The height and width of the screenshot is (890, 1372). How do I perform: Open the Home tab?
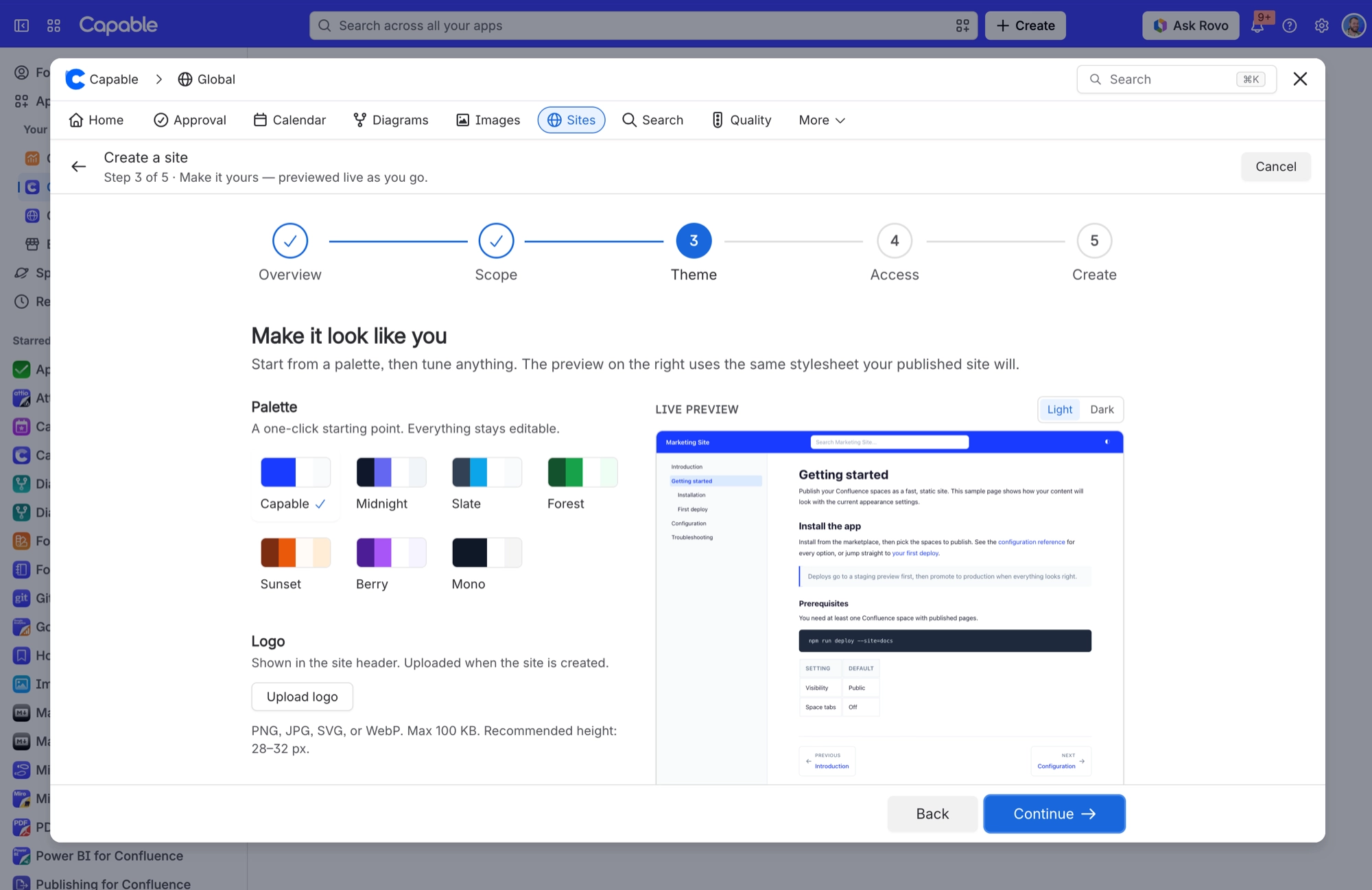[97, 120]
